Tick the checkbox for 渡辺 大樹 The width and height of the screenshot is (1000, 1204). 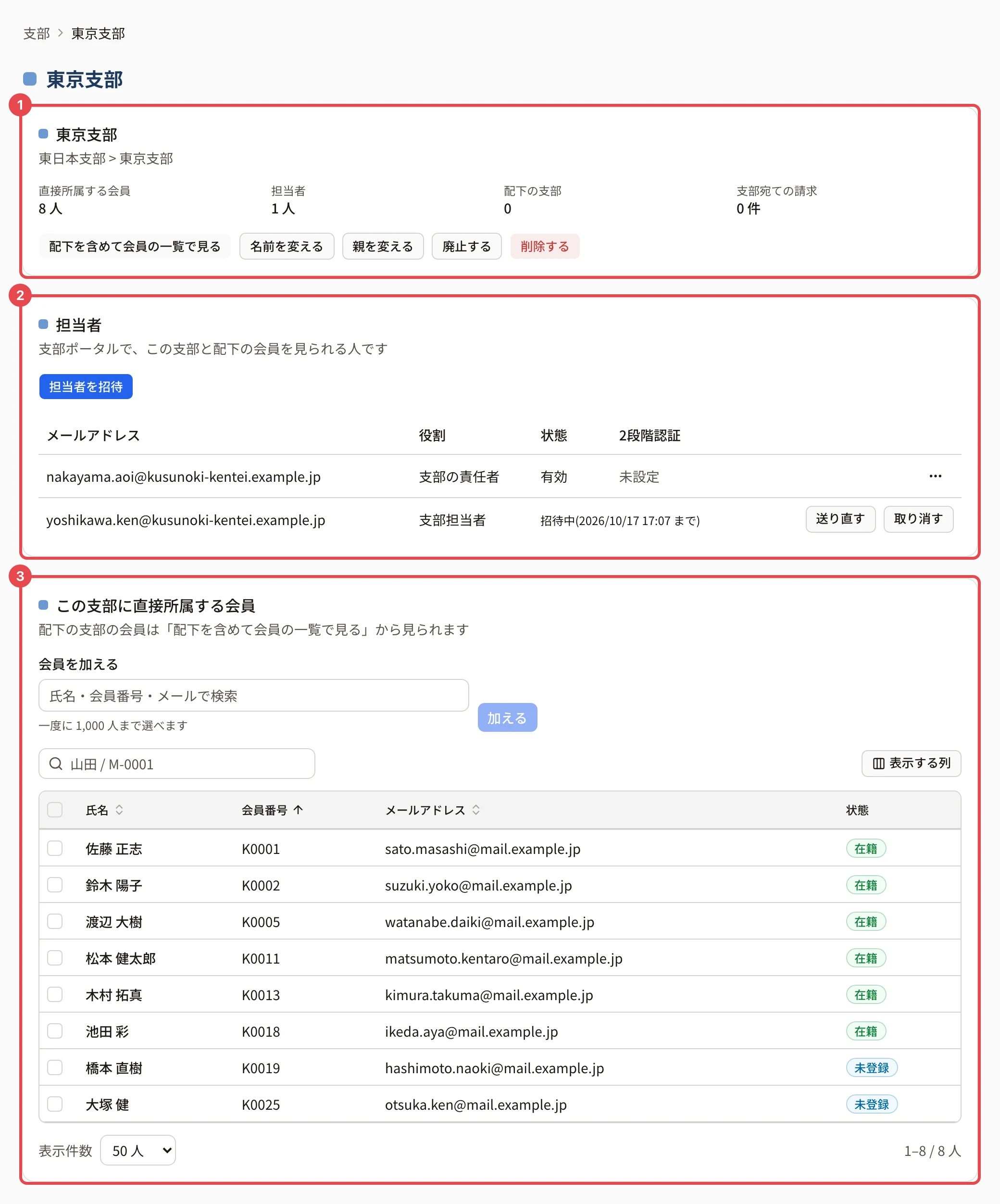(55, 921)
